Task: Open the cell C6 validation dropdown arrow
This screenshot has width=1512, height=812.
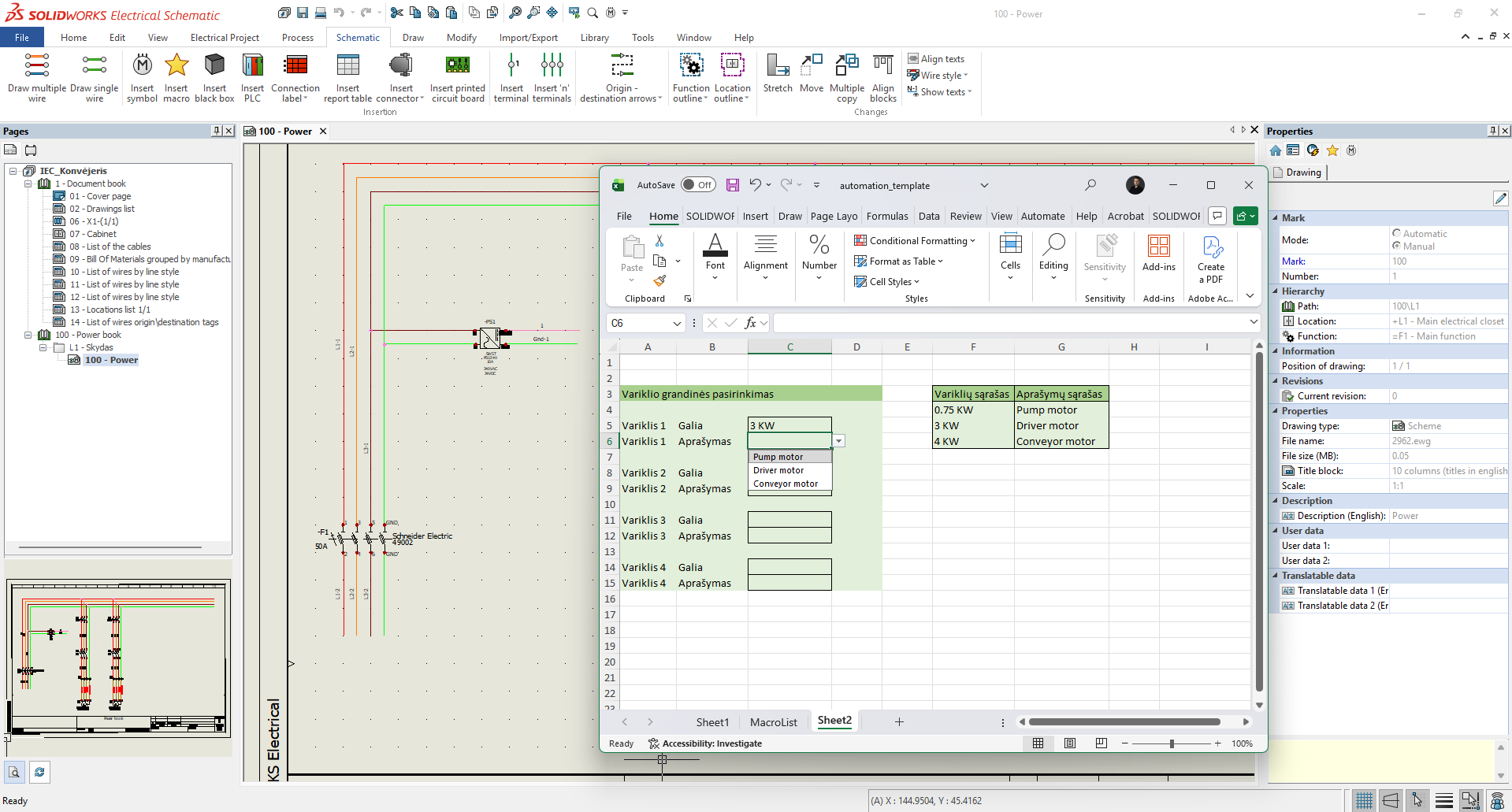Action: [839, 441]
